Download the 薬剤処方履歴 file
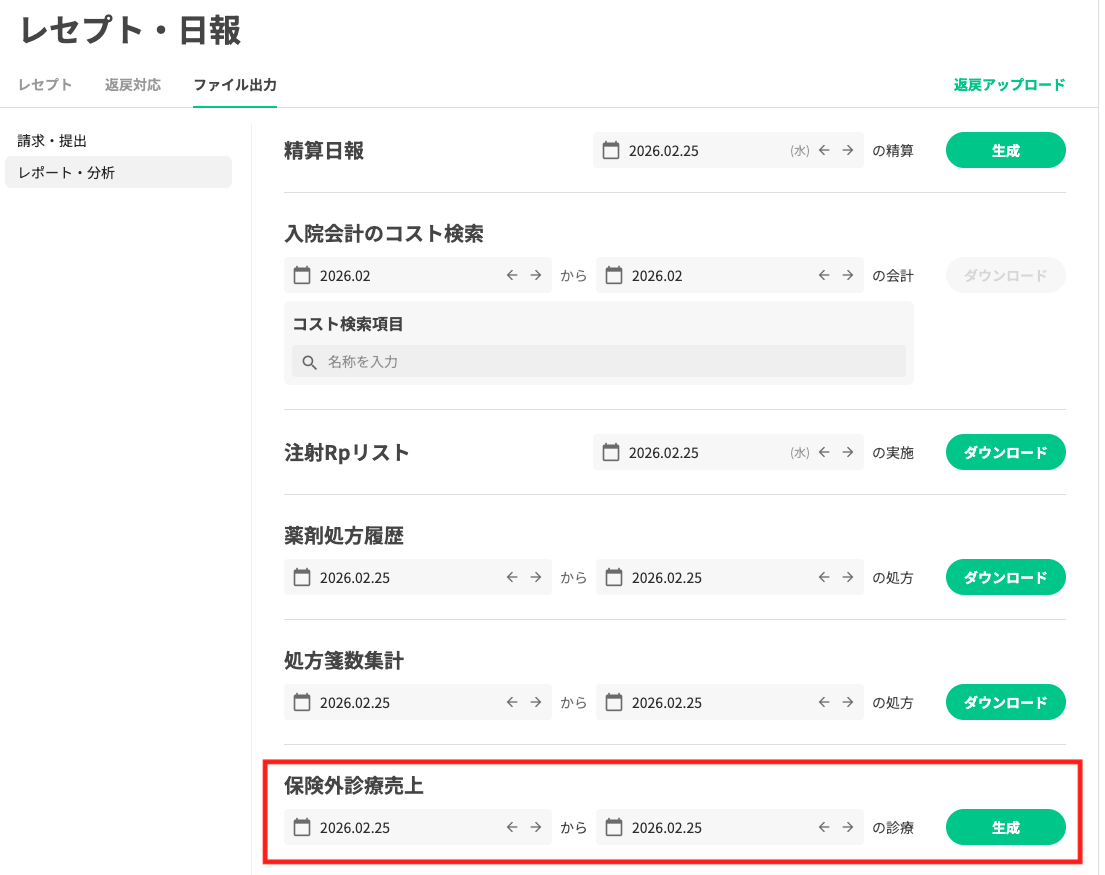The height and width of the screenshot is (875, 1105). [1005, 578]
